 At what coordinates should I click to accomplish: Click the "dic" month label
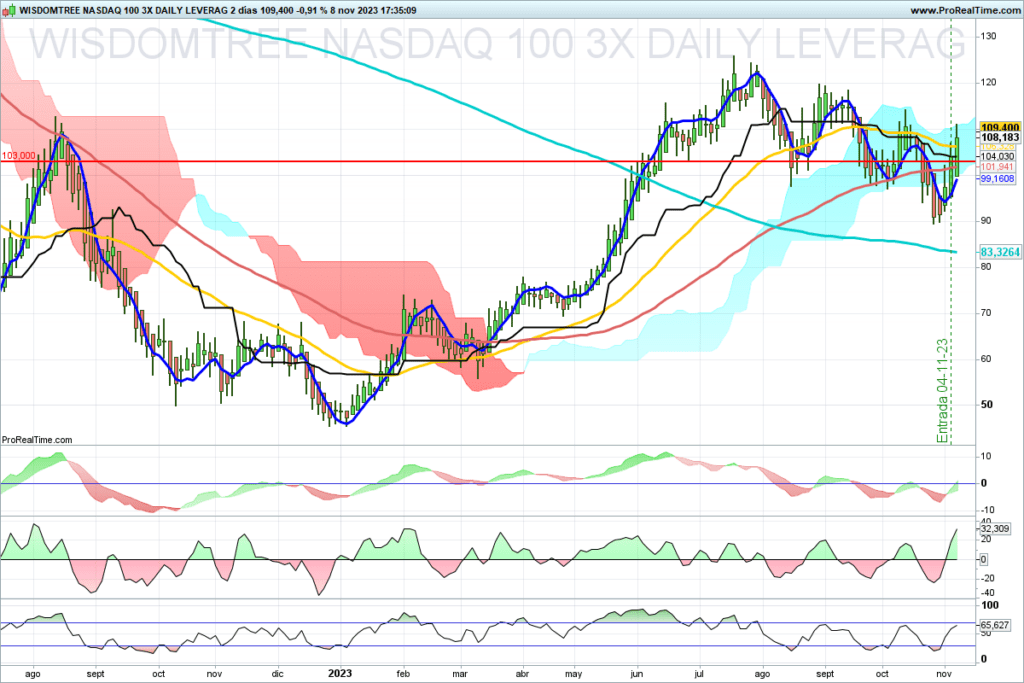[278, 674]
